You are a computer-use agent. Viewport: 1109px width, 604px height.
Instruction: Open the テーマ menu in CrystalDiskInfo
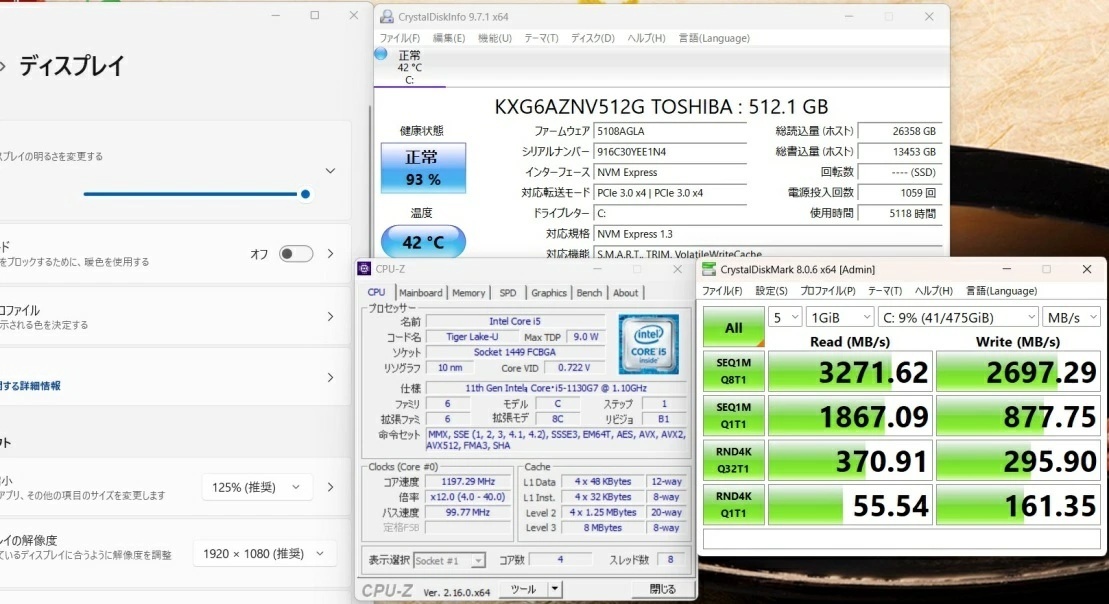539,37
